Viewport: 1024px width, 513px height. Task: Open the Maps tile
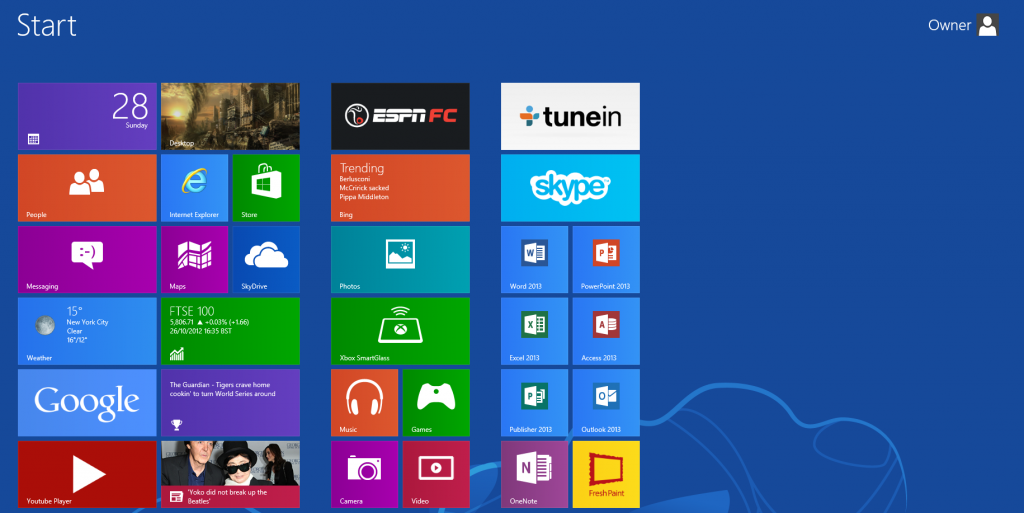click(194, 259)
